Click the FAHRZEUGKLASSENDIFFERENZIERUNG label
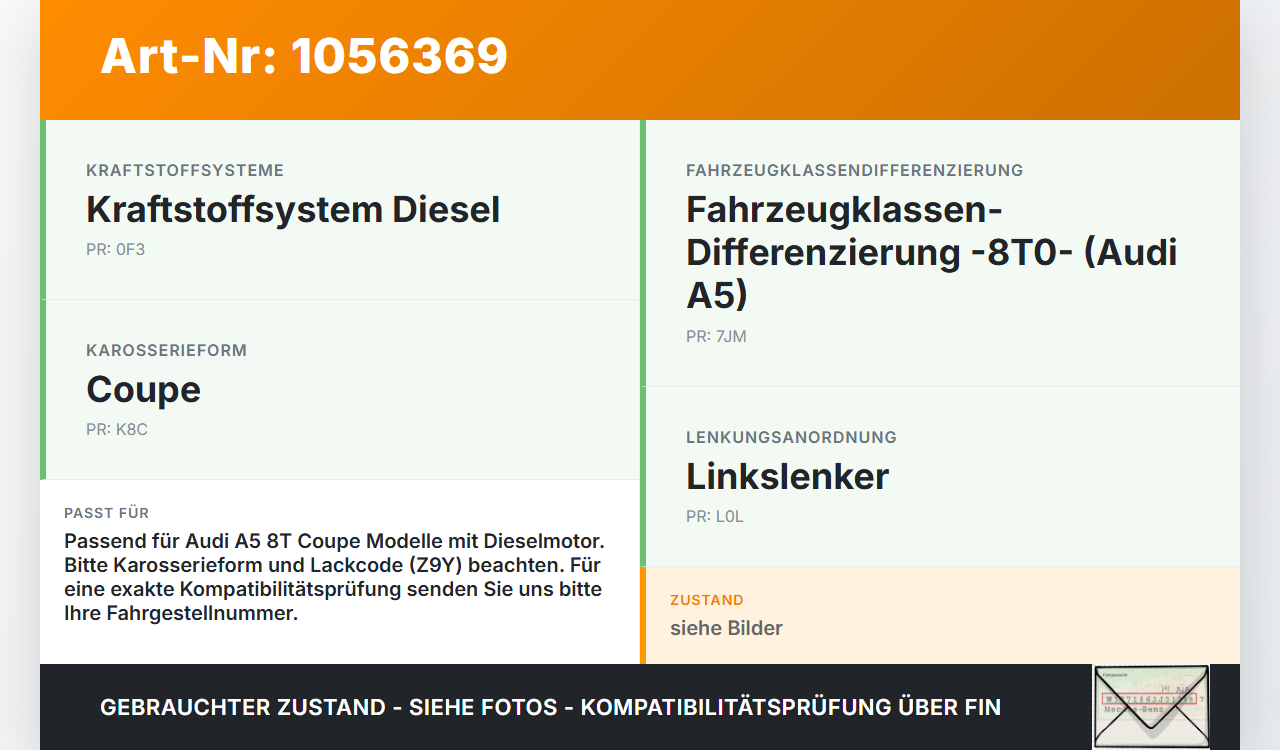 (x=855, y=170)
